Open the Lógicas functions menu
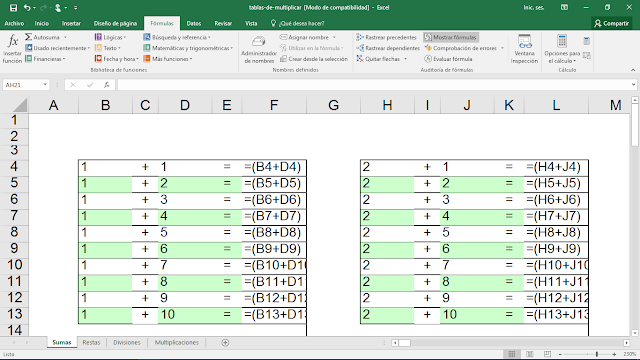The image size is (640, 360). [110, 37]
